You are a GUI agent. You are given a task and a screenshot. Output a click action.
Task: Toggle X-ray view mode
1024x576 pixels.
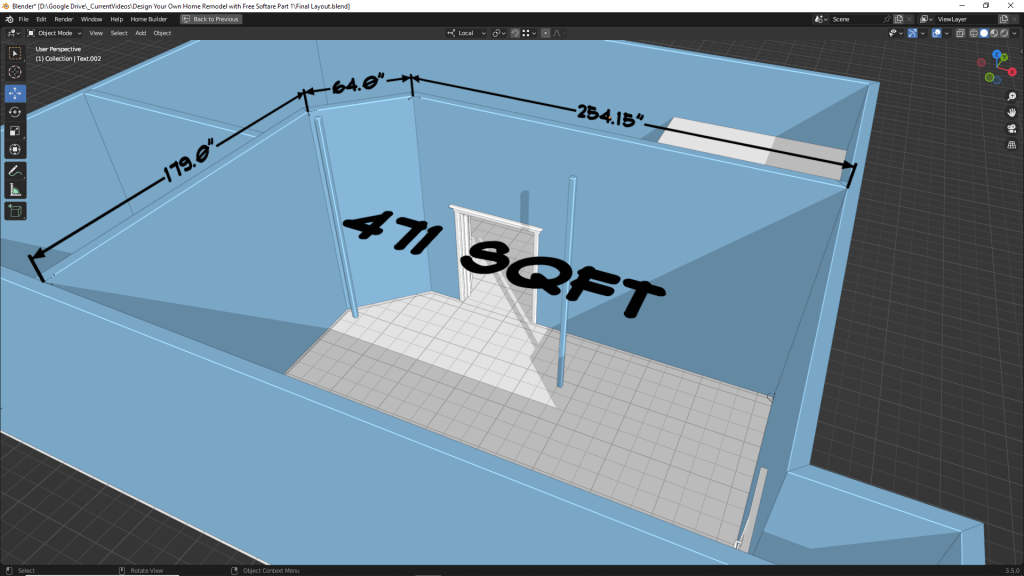tap(960, 33)
